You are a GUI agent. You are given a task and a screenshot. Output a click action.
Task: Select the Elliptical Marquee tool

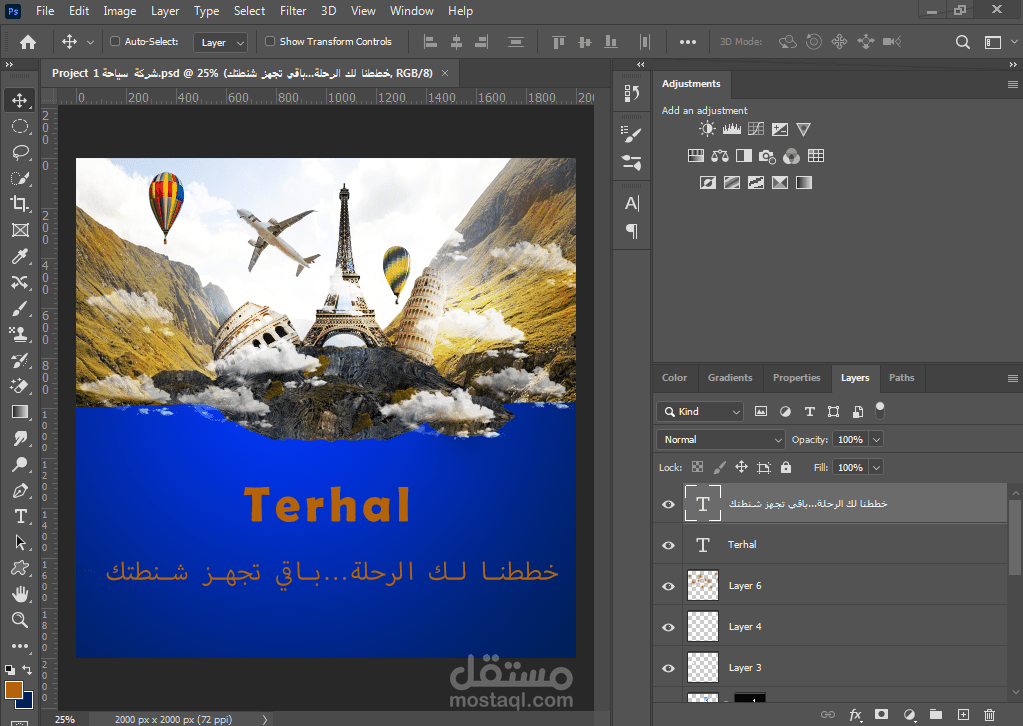20,127
